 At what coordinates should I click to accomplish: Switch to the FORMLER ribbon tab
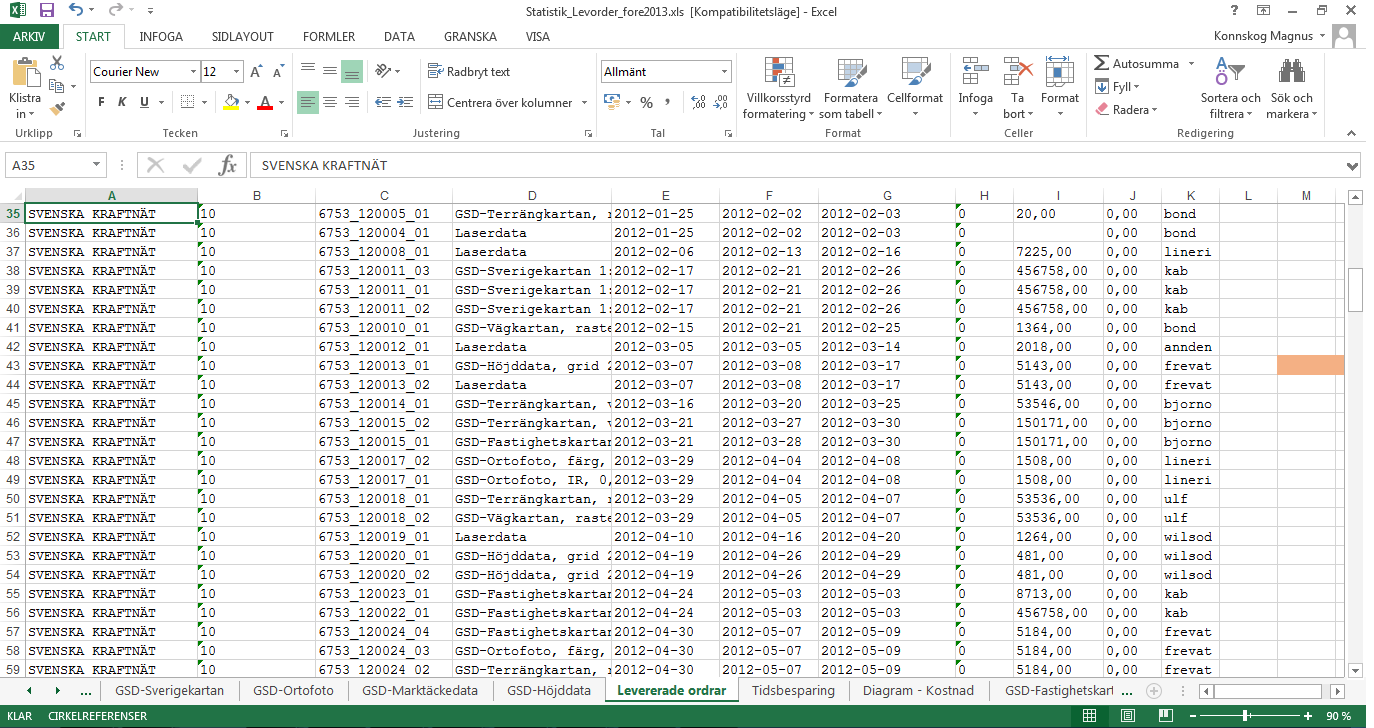329,37
